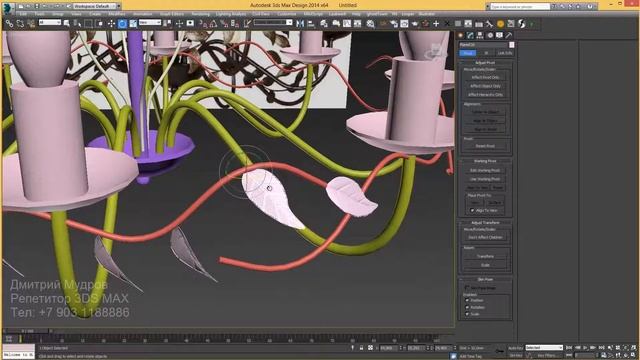
Task: Activate the Select and Move tool
Action: pyautogui.click(x=111, y=24)
